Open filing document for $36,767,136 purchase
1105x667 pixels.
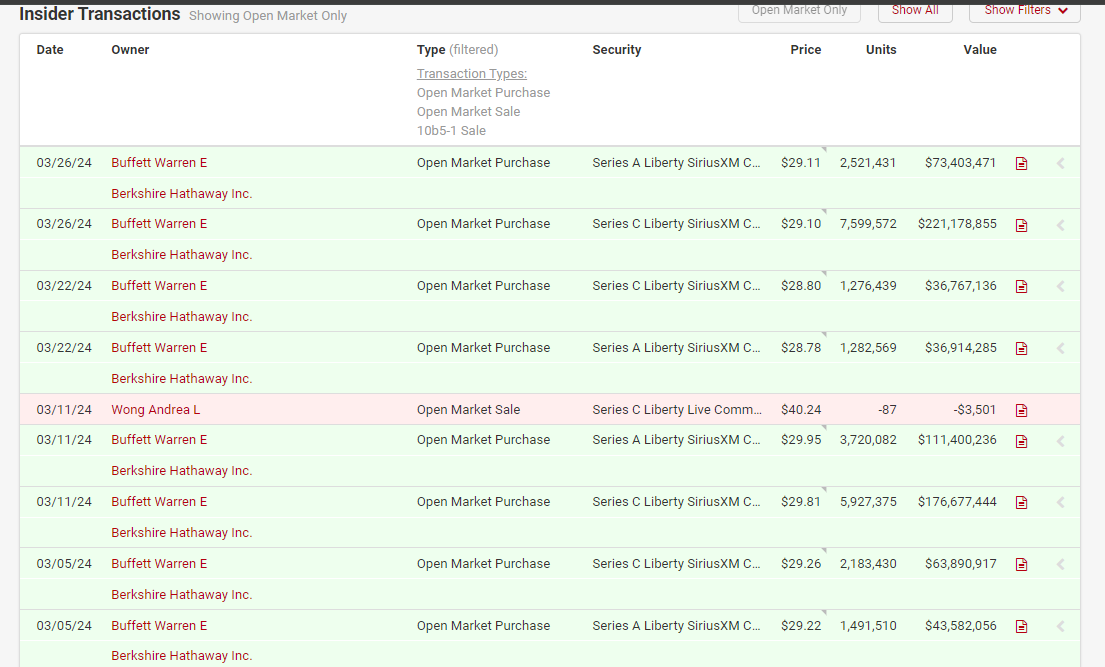[1021, 286]
